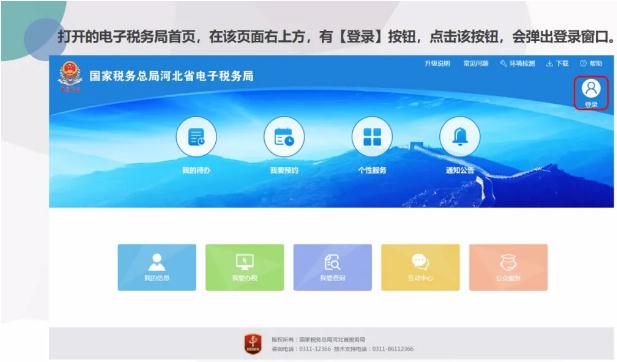Run 环境检测 from the top bar
Screen dimensions: 617x362
pyautogui.click(x=517, y=63)
